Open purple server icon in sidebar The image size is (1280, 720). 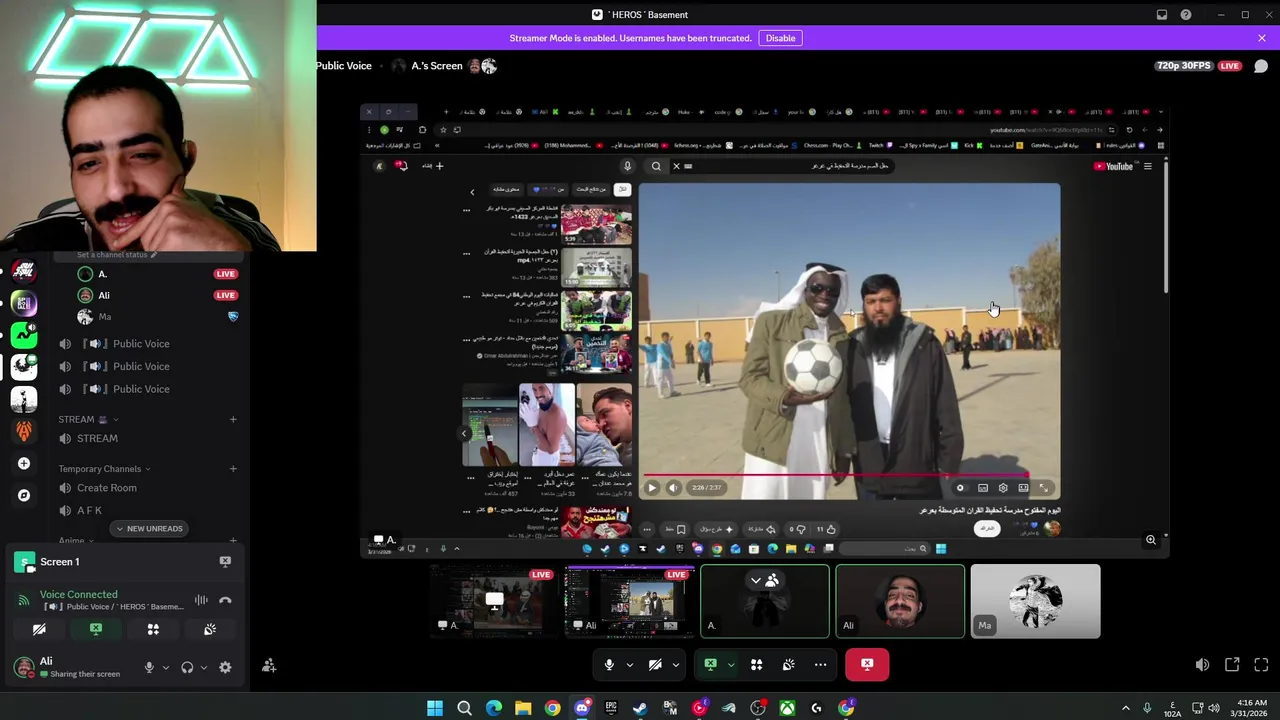tap(24, 303)
